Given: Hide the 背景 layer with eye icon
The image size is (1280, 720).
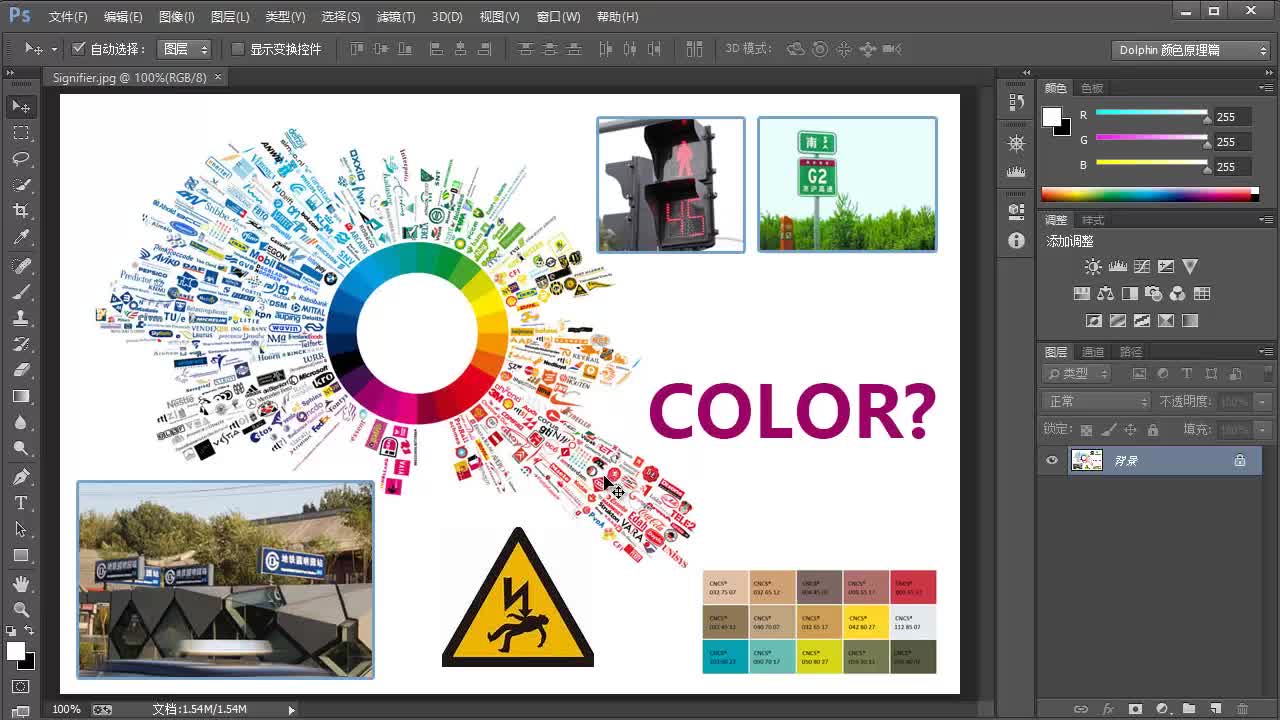Looking at the screenshot, I should (x=1051, y=460).
